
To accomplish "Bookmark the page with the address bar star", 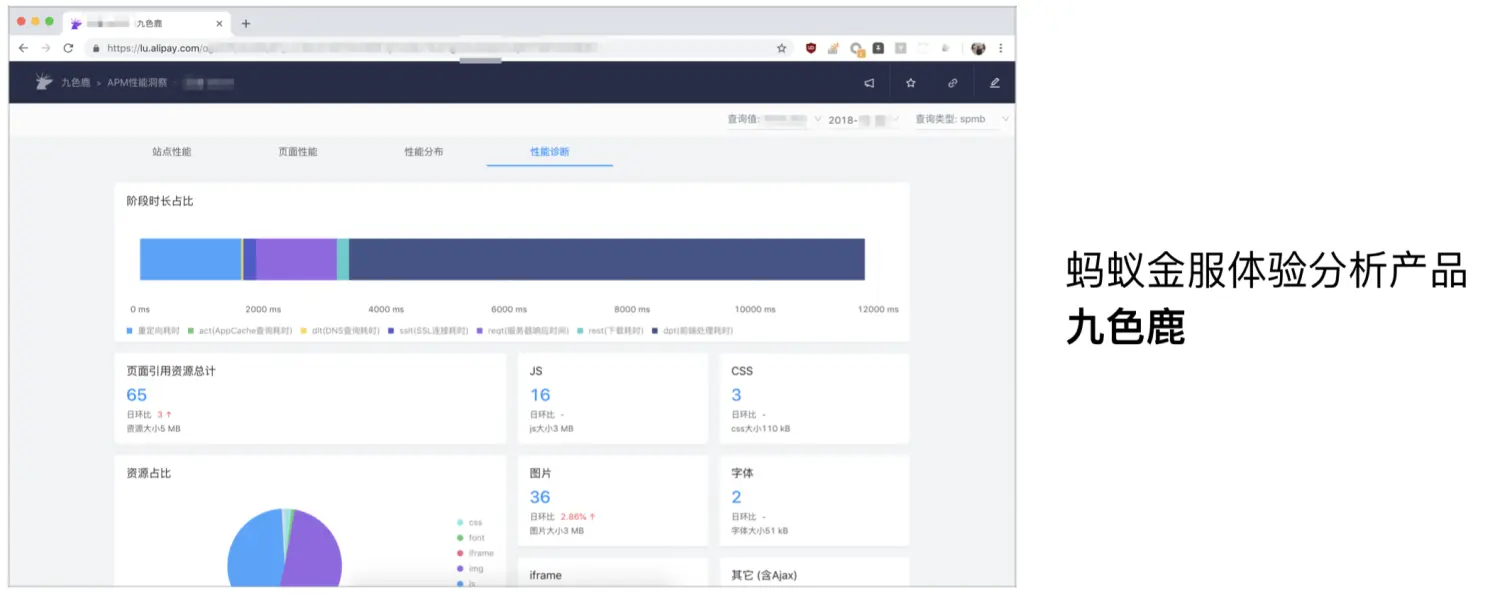I will pos(782,48).
